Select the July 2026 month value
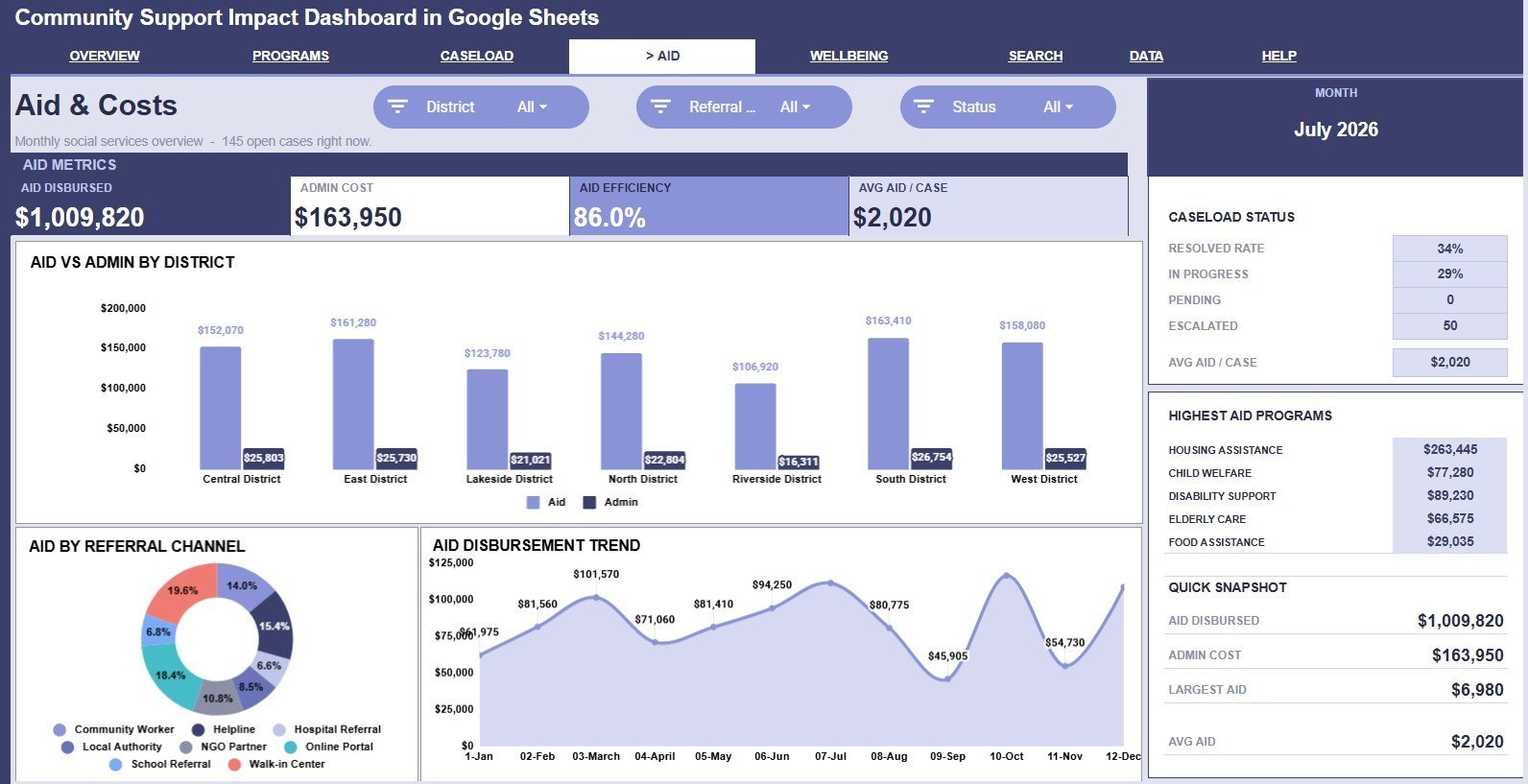1528x784 pixels. click(1335, 130)
